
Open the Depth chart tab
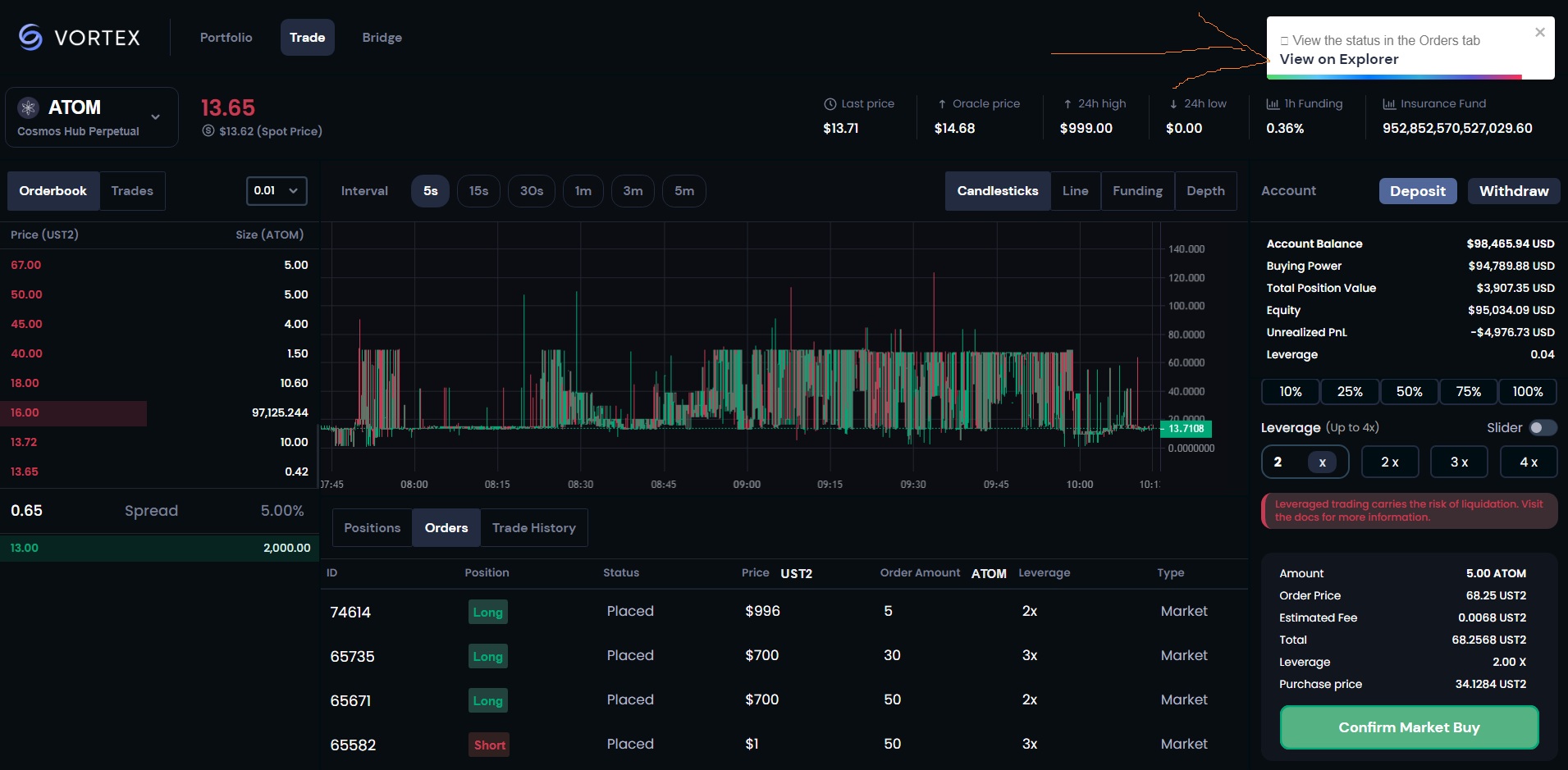point(1205,191)
